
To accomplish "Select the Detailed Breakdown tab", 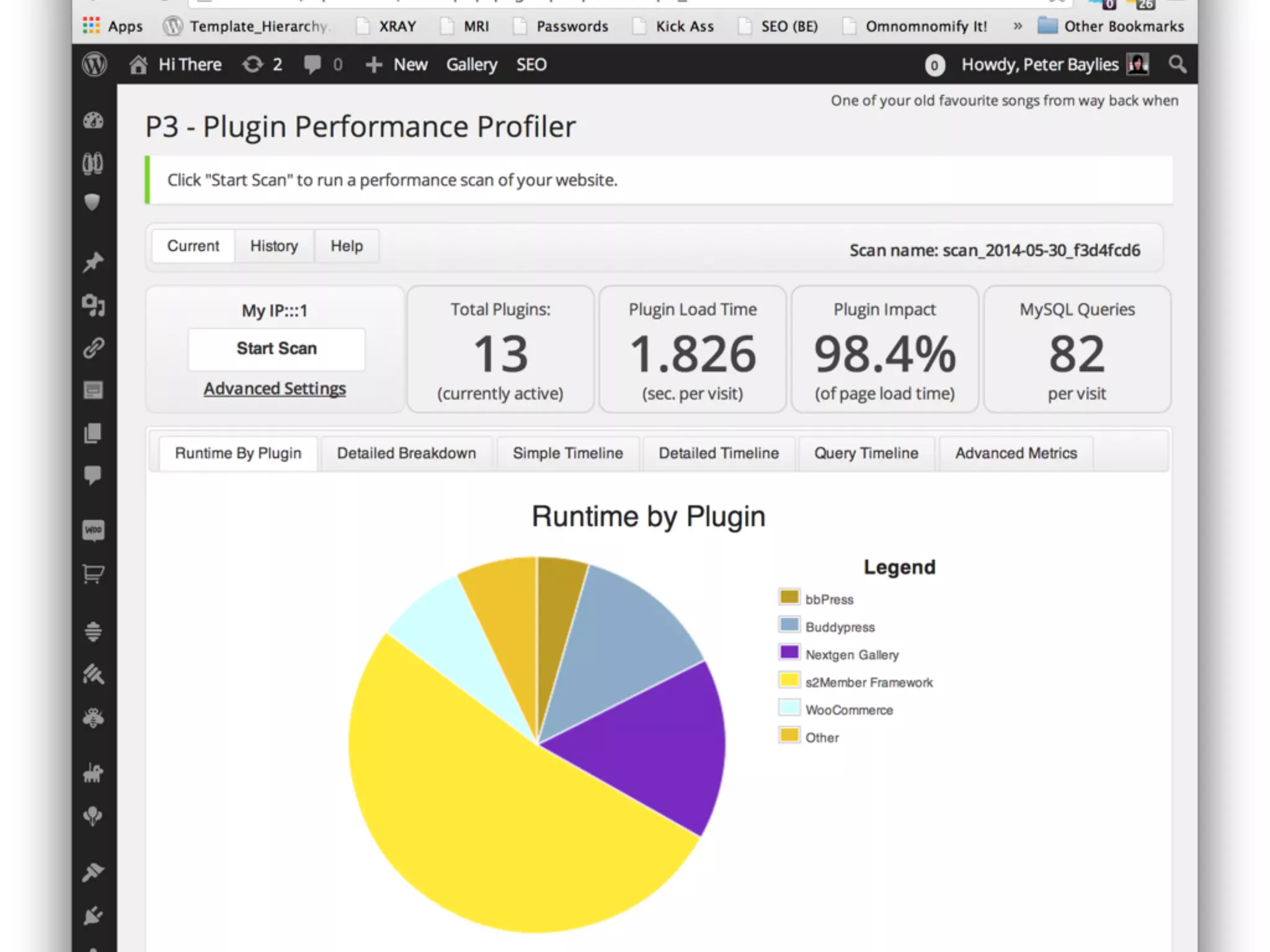I will 407,453.
